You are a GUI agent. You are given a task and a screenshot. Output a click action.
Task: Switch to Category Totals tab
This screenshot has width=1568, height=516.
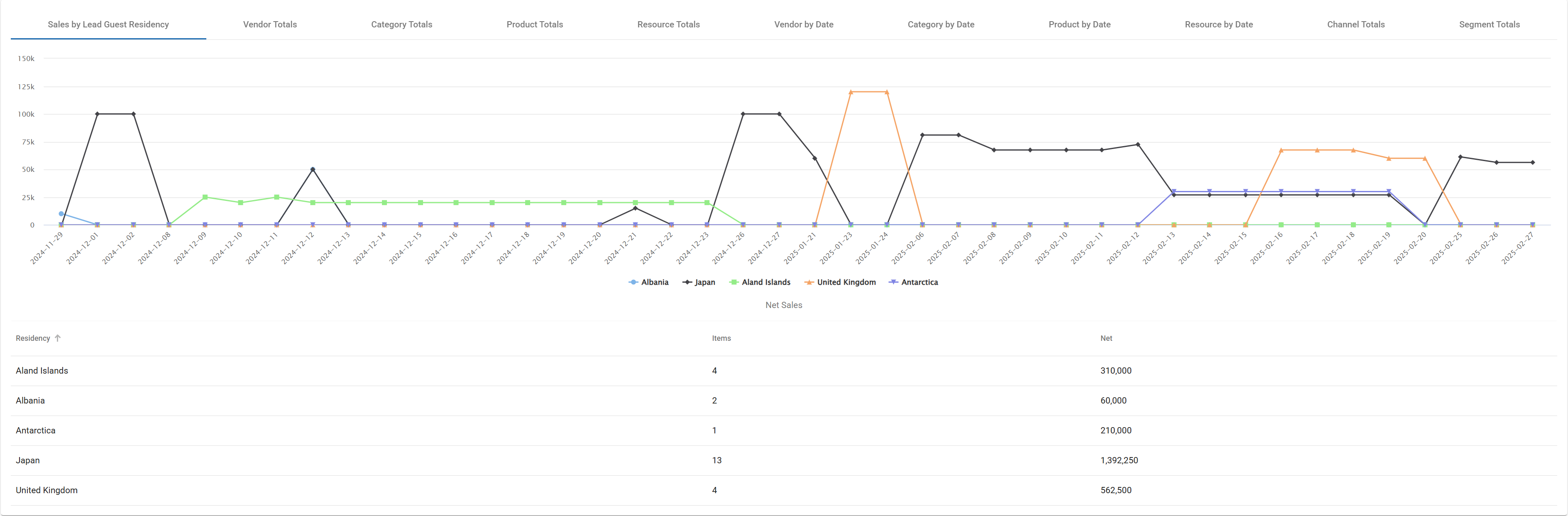click(x=401, y=24)
